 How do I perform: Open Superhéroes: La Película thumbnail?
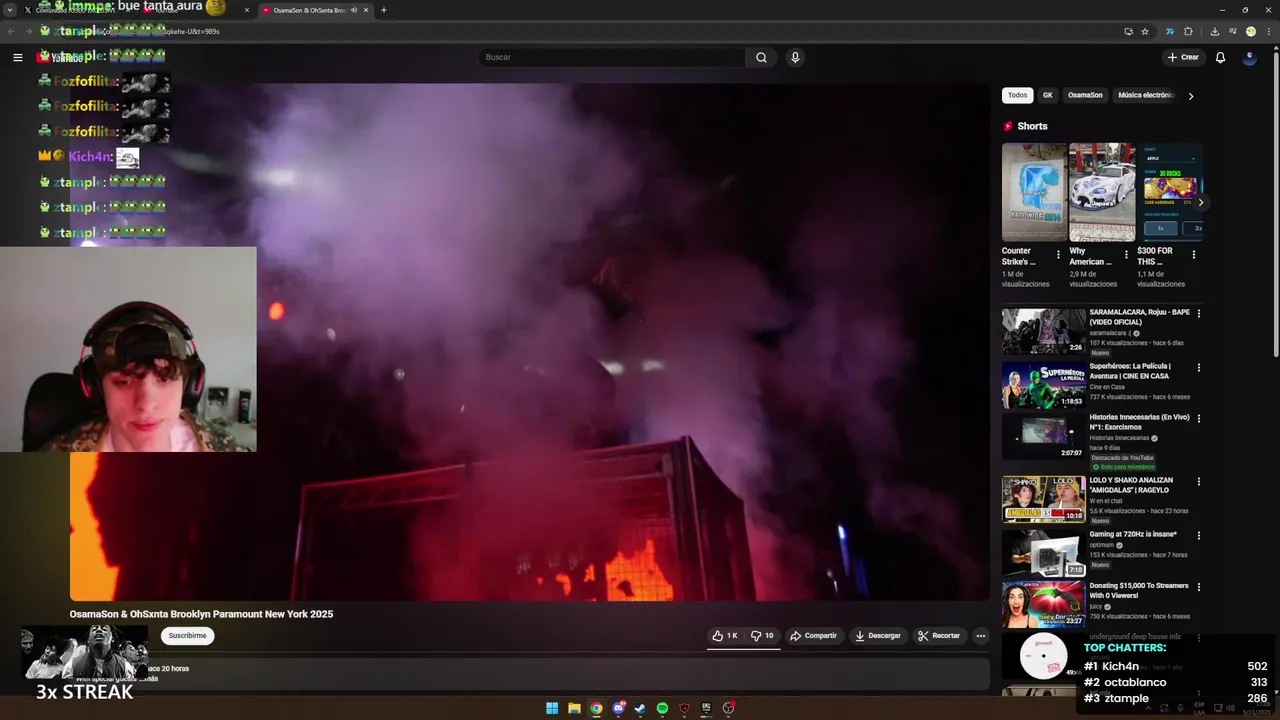coord(1043,385)
